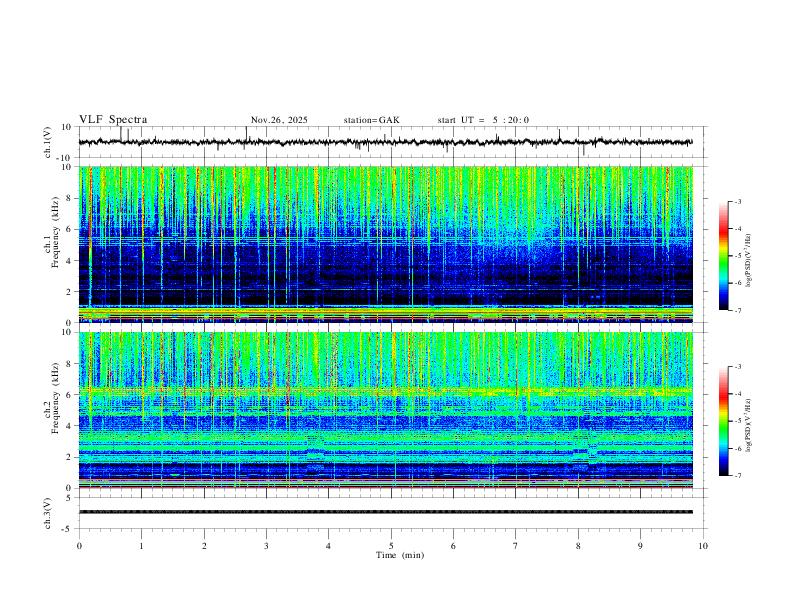Click the ch.3 voltage waveform band
792x612 pixels.
[x=385, y=512]
